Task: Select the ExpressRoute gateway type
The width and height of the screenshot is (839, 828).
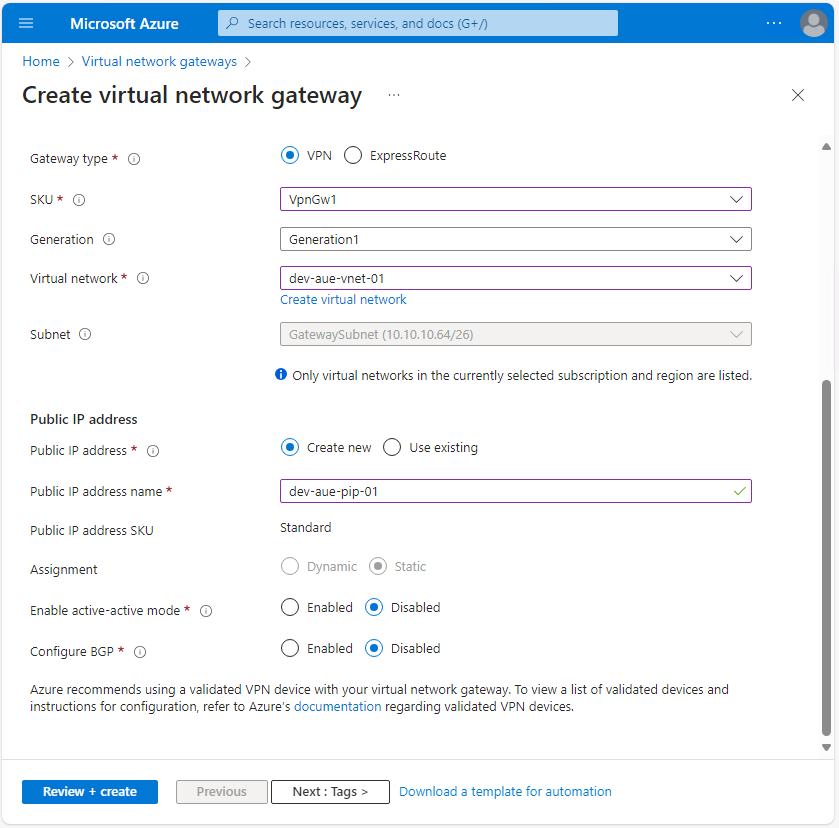Action: tap(352, 155)
